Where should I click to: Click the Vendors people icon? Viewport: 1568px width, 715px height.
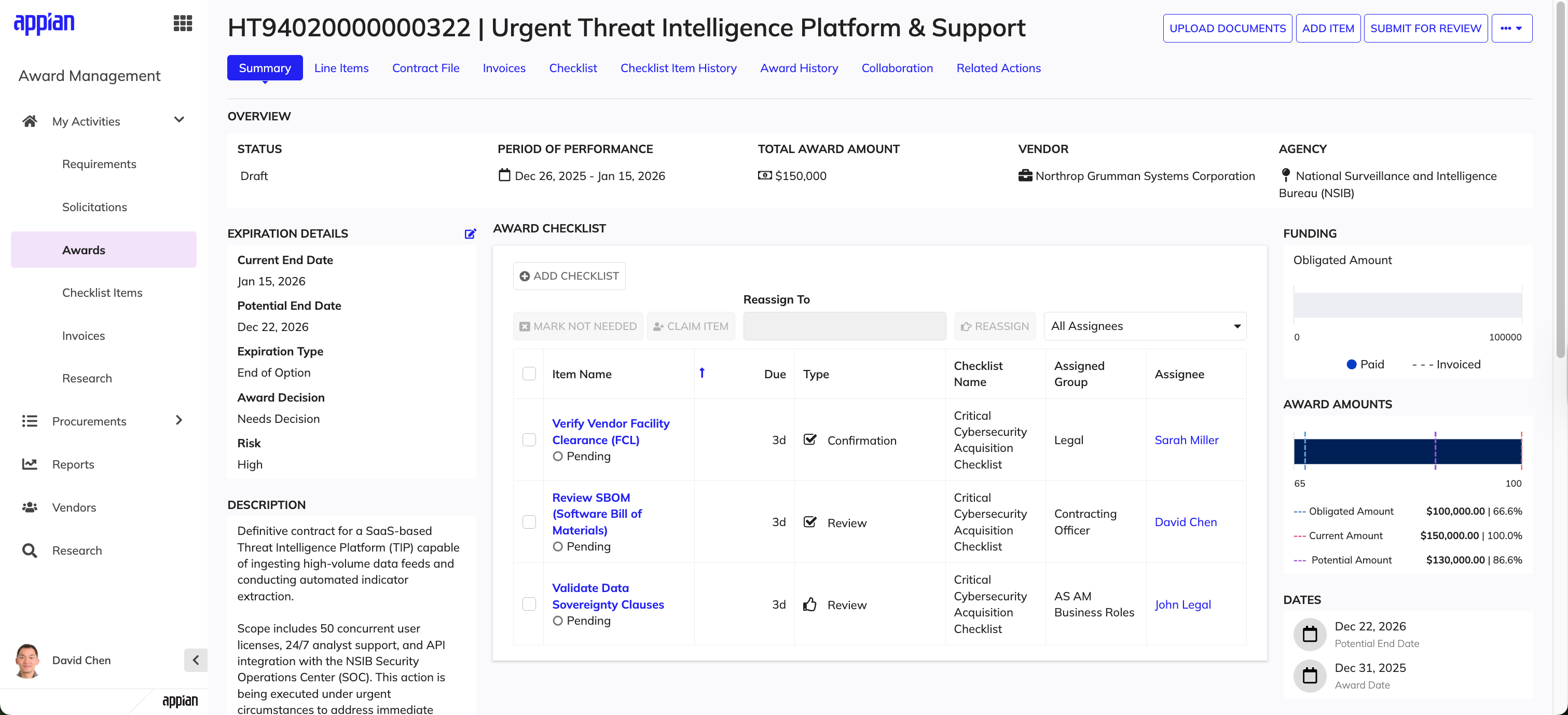(x=29, y=507)
